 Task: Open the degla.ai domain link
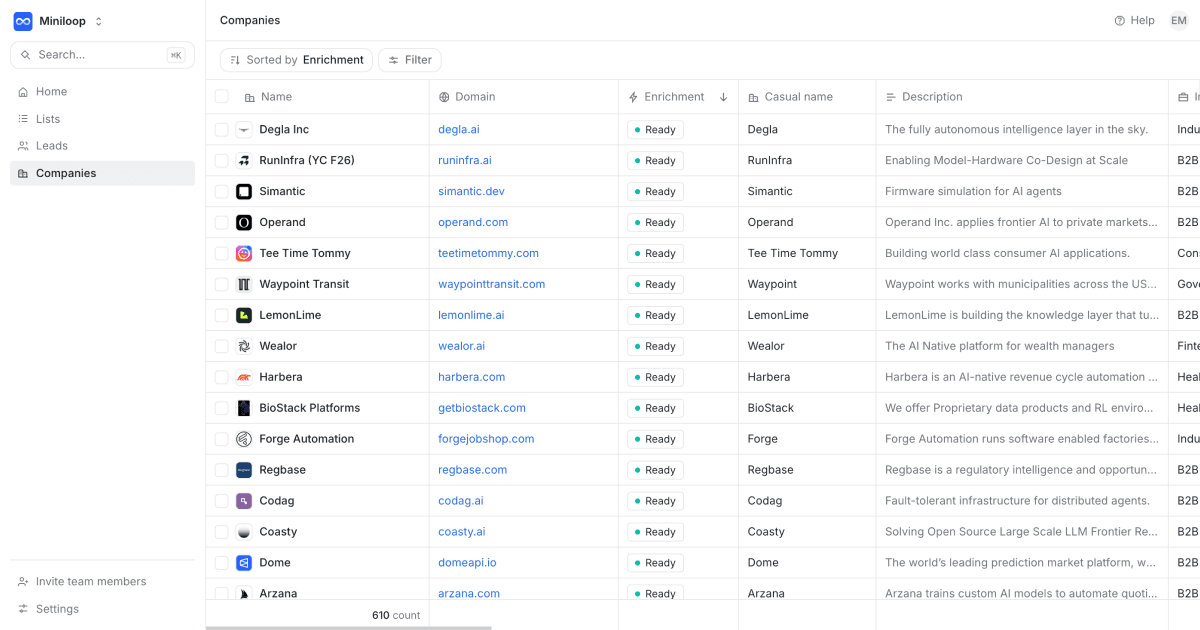click(459, 130)
